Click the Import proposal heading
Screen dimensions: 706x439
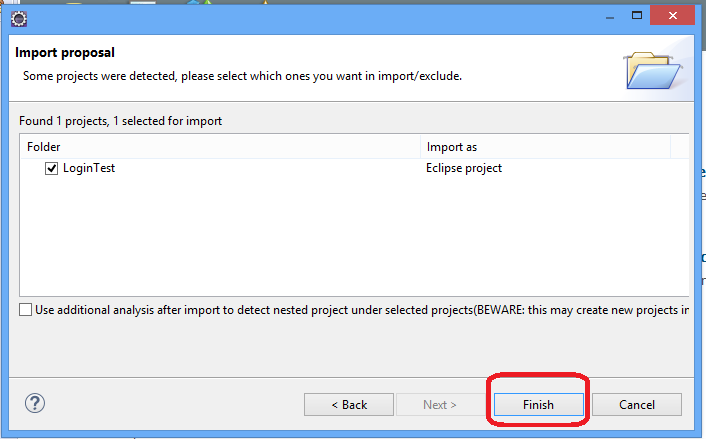(x=65, y=53)
